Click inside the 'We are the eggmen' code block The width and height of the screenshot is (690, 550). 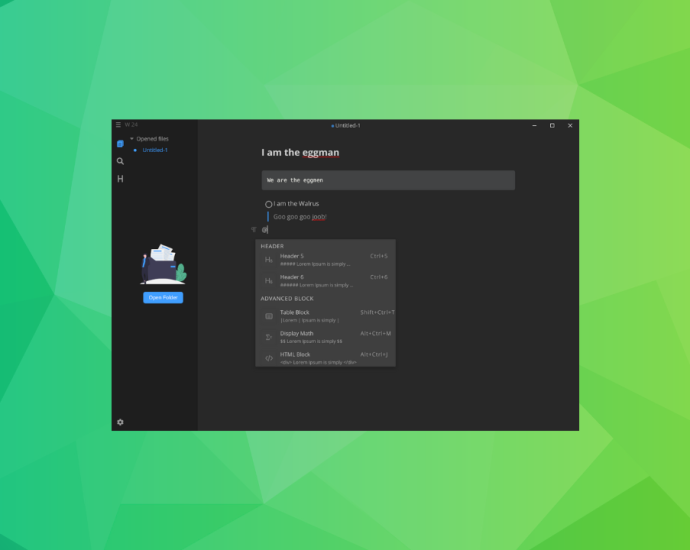pyautogui.click(x=388, y=180)
